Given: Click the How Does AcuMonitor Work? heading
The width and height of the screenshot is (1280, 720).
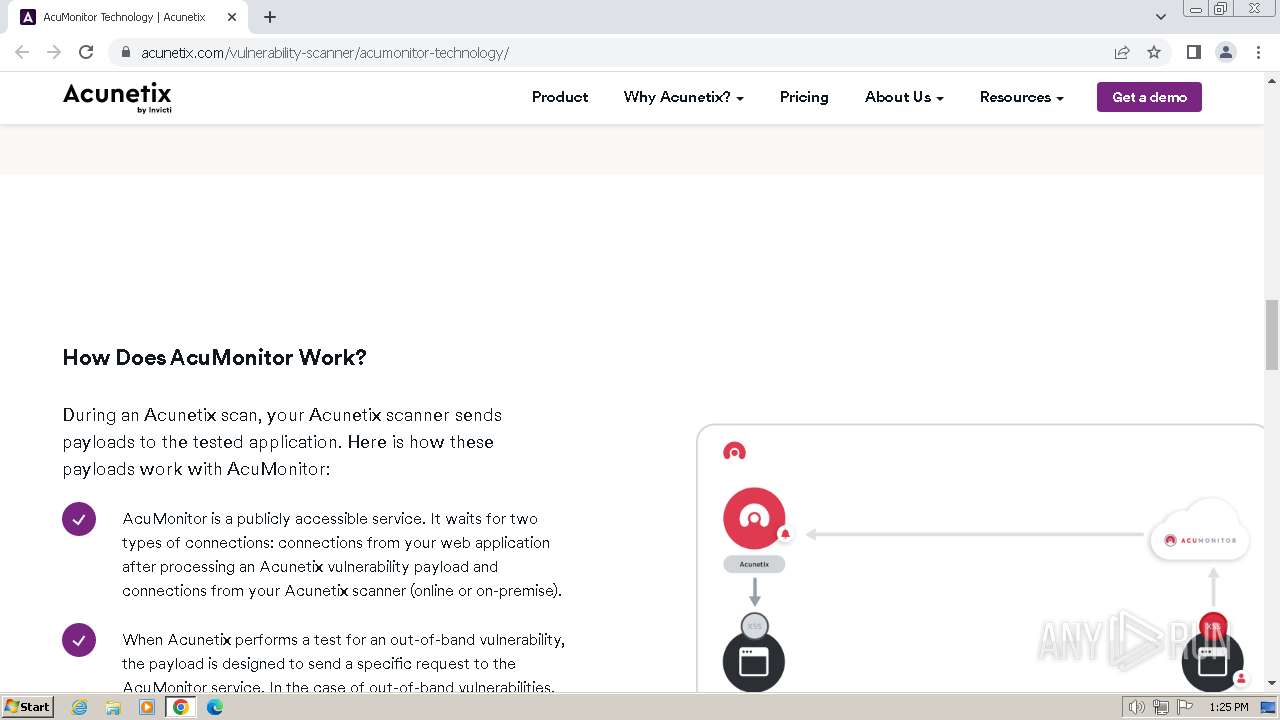Looking at the screenshot, I should [215, 357].
